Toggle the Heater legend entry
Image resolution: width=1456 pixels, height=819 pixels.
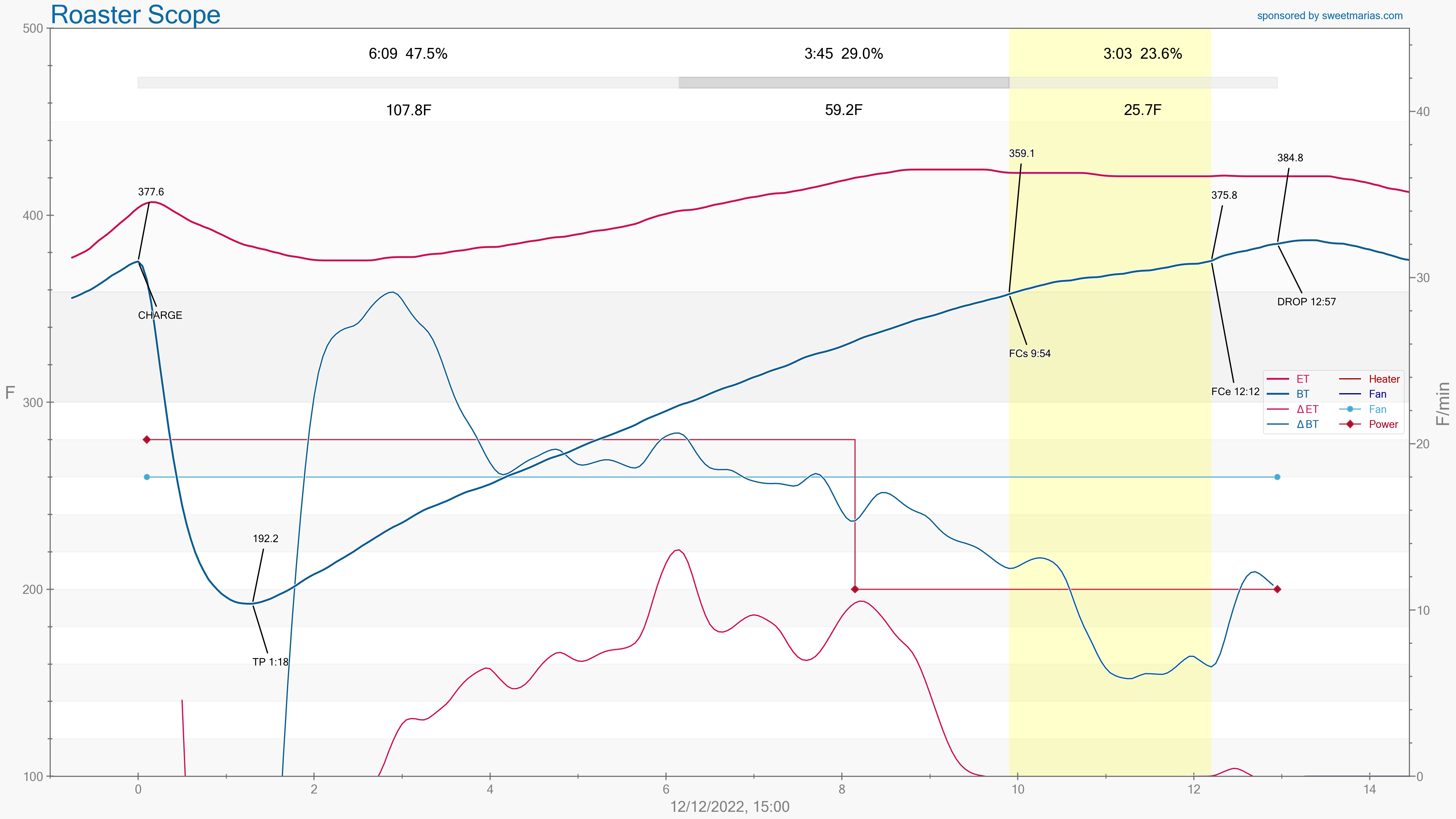click(1384, 379)
